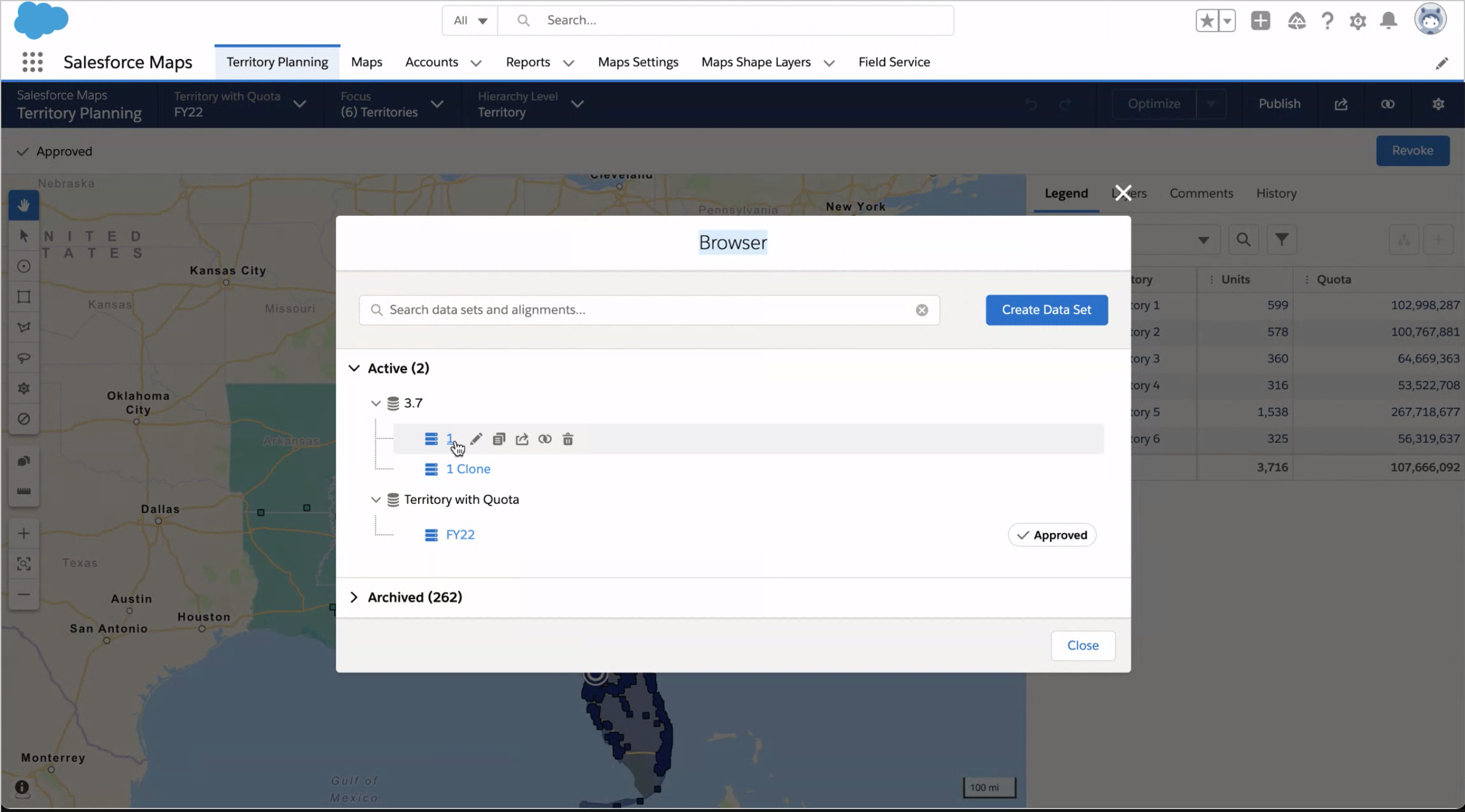Image resolution: width=1465 pixels, height=812 pixels.
Task: Open the Help question mark icon
Action: 1327,21
